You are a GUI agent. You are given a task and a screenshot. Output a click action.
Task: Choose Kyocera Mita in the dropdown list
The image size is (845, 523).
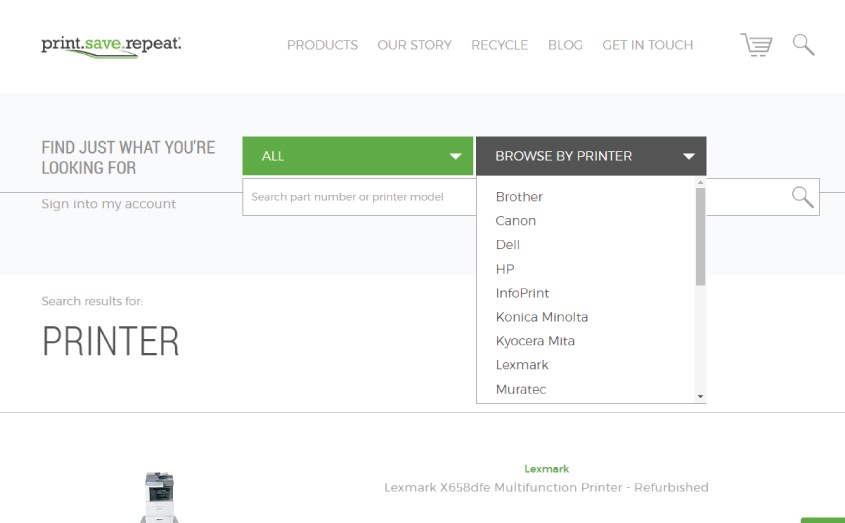[x=535, y=341]
